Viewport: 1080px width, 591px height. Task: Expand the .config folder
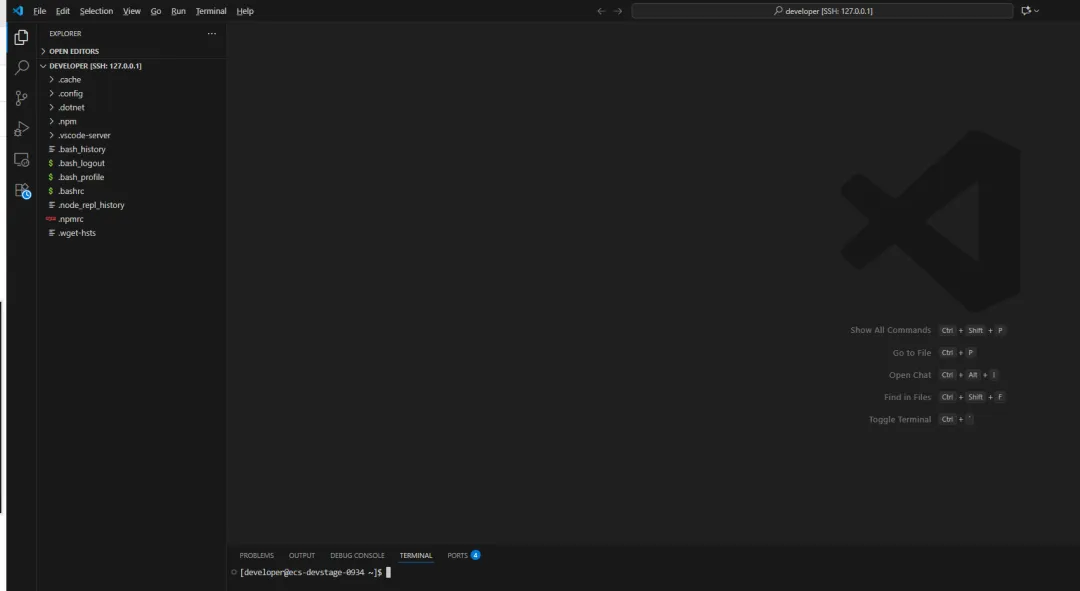pos(132,94)
